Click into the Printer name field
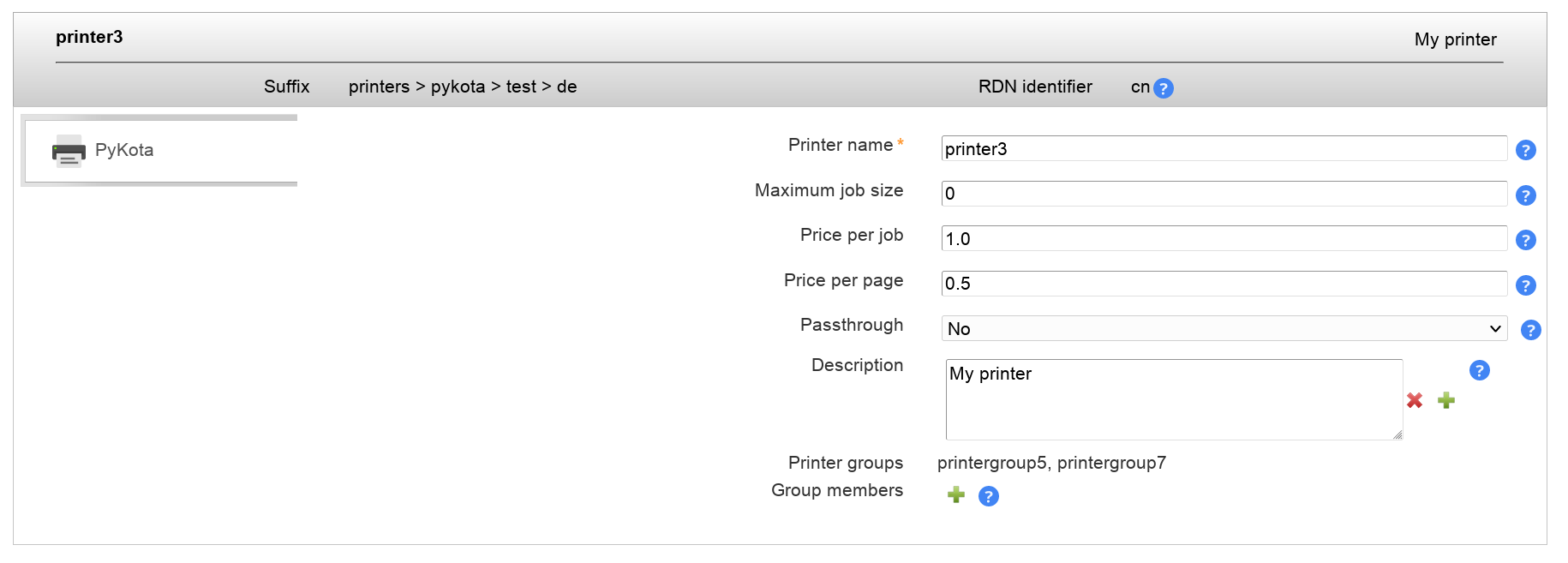This screenshot has width=1568, height=563. pyautogui.click(x=1224, y=149)
